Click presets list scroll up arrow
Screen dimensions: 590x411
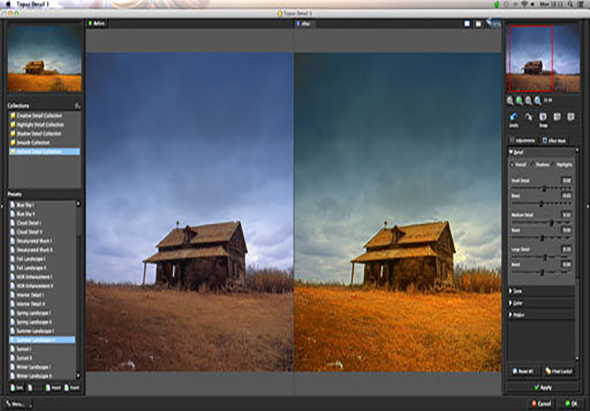[x=78, y=204]
